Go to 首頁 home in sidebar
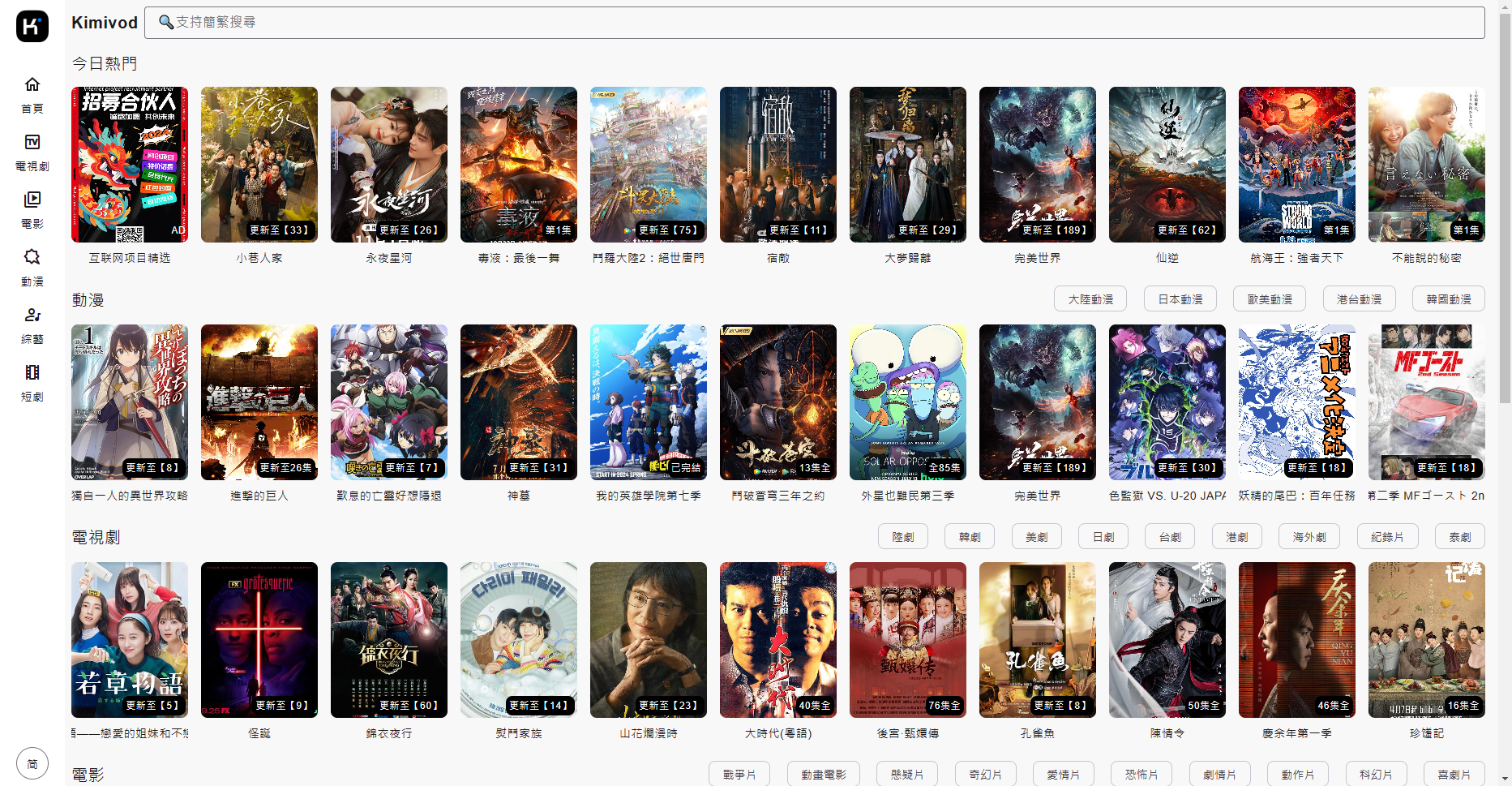The image size is (1512, 786). (x=32, y=95)
